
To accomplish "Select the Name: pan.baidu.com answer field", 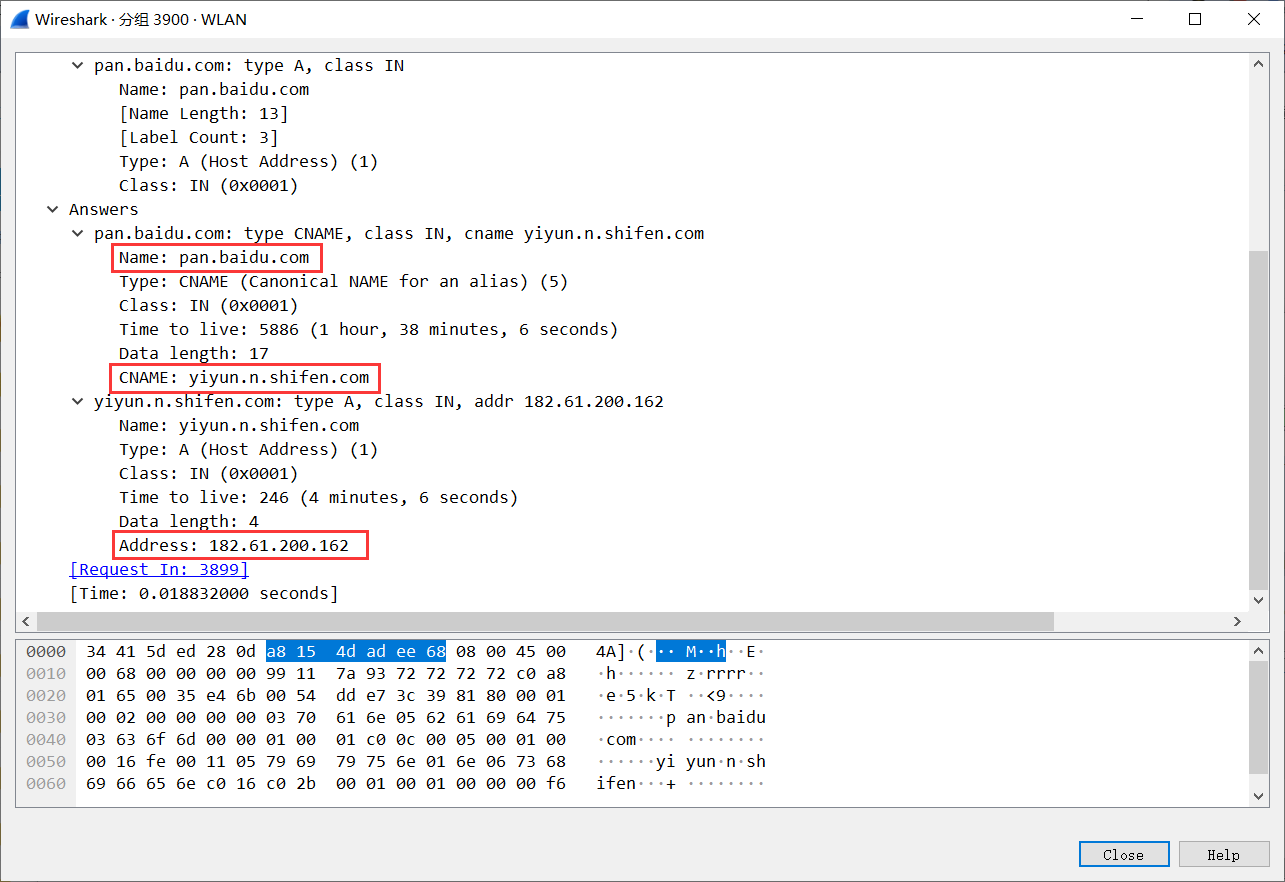I will (x=214, y=257).
